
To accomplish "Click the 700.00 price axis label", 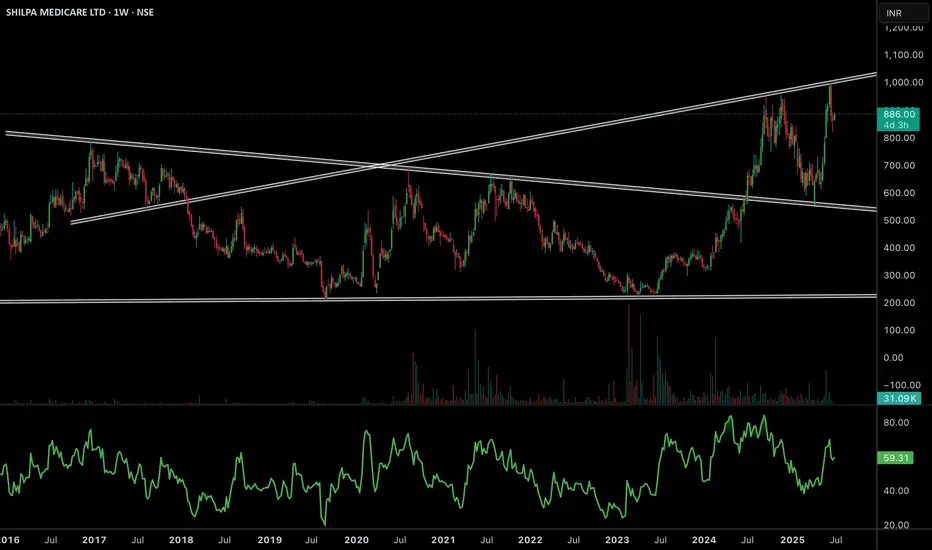I will 899,165.
